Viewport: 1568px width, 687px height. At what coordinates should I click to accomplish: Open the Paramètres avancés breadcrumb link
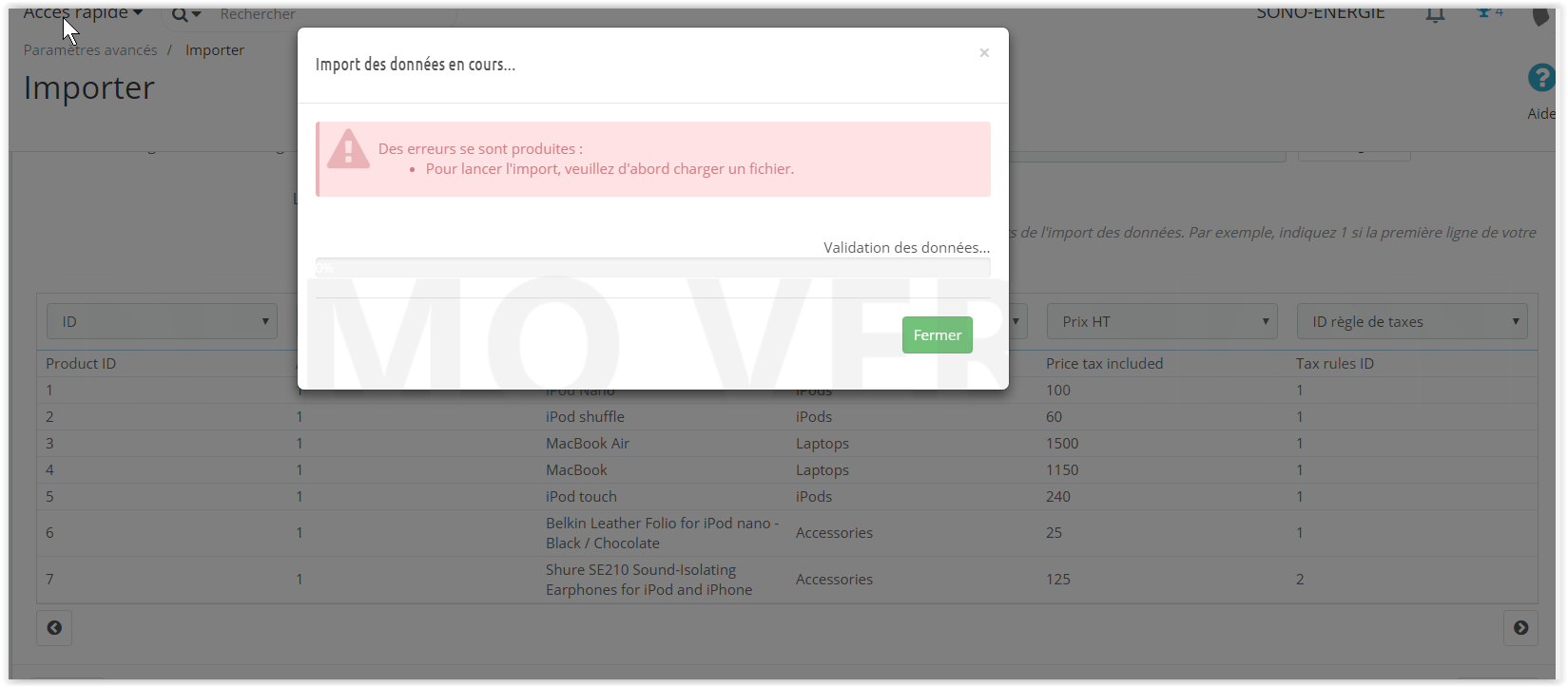coord(90,50)
